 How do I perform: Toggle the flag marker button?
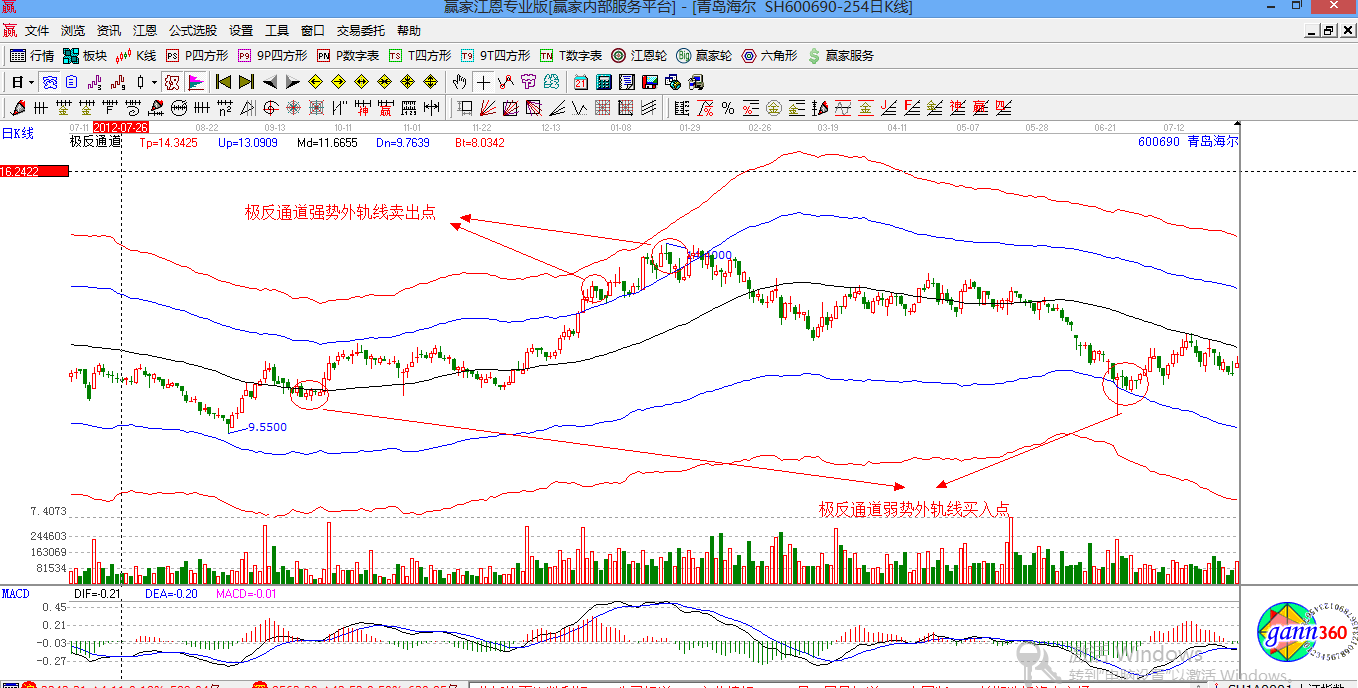click(x=196, y=82)
